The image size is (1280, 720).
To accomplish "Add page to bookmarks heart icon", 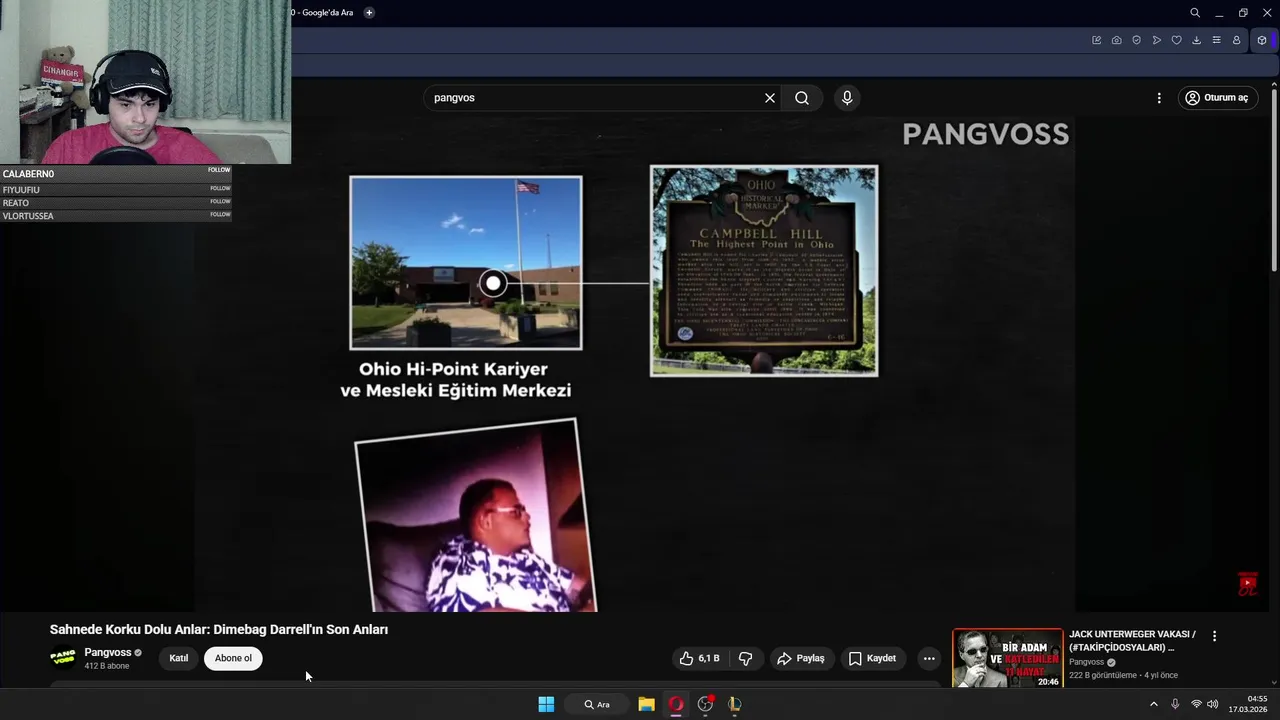I will pyautogui.click(x=1177, y=40).
